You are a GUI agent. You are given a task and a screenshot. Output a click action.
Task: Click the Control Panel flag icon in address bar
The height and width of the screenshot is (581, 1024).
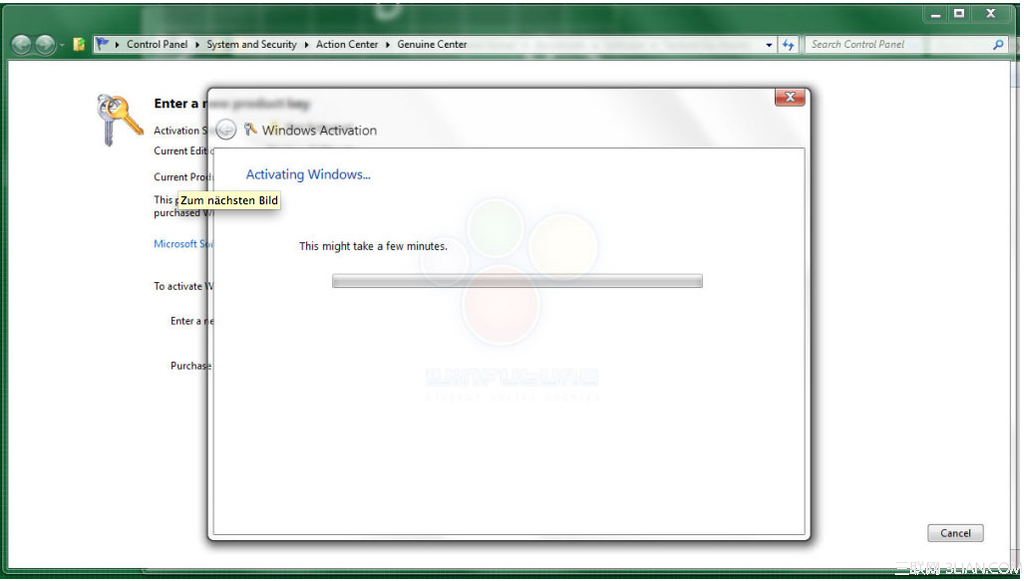click(104, 44)
